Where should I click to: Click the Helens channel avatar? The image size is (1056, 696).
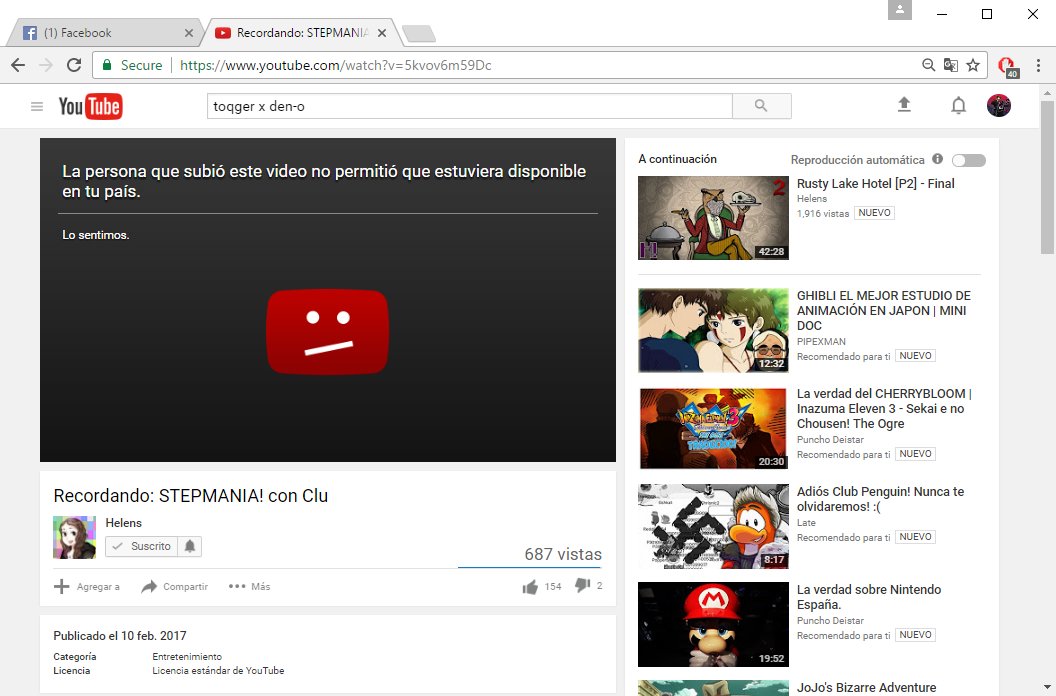point(75,537)
